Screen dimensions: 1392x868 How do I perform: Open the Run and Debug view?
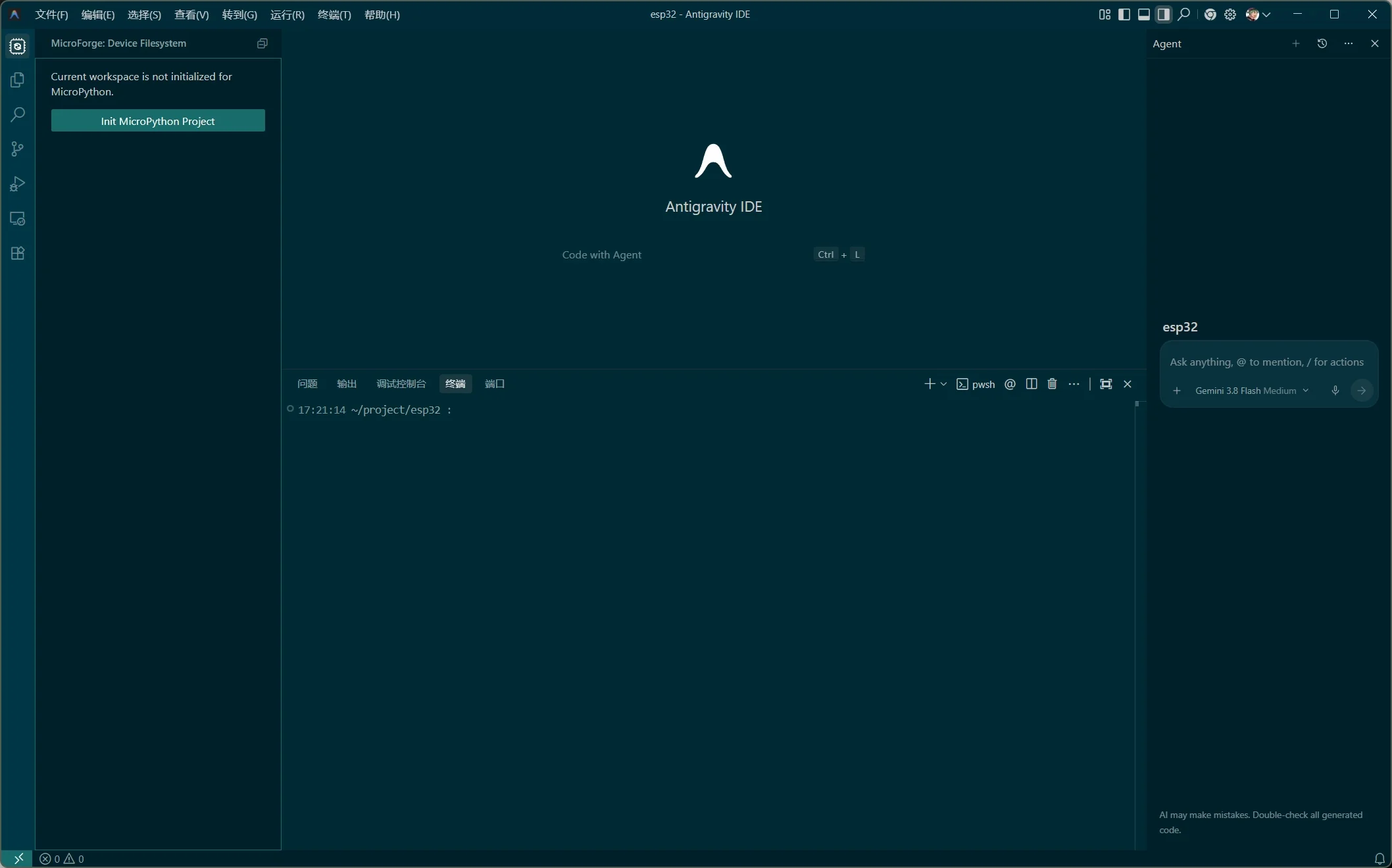[18, 184]
